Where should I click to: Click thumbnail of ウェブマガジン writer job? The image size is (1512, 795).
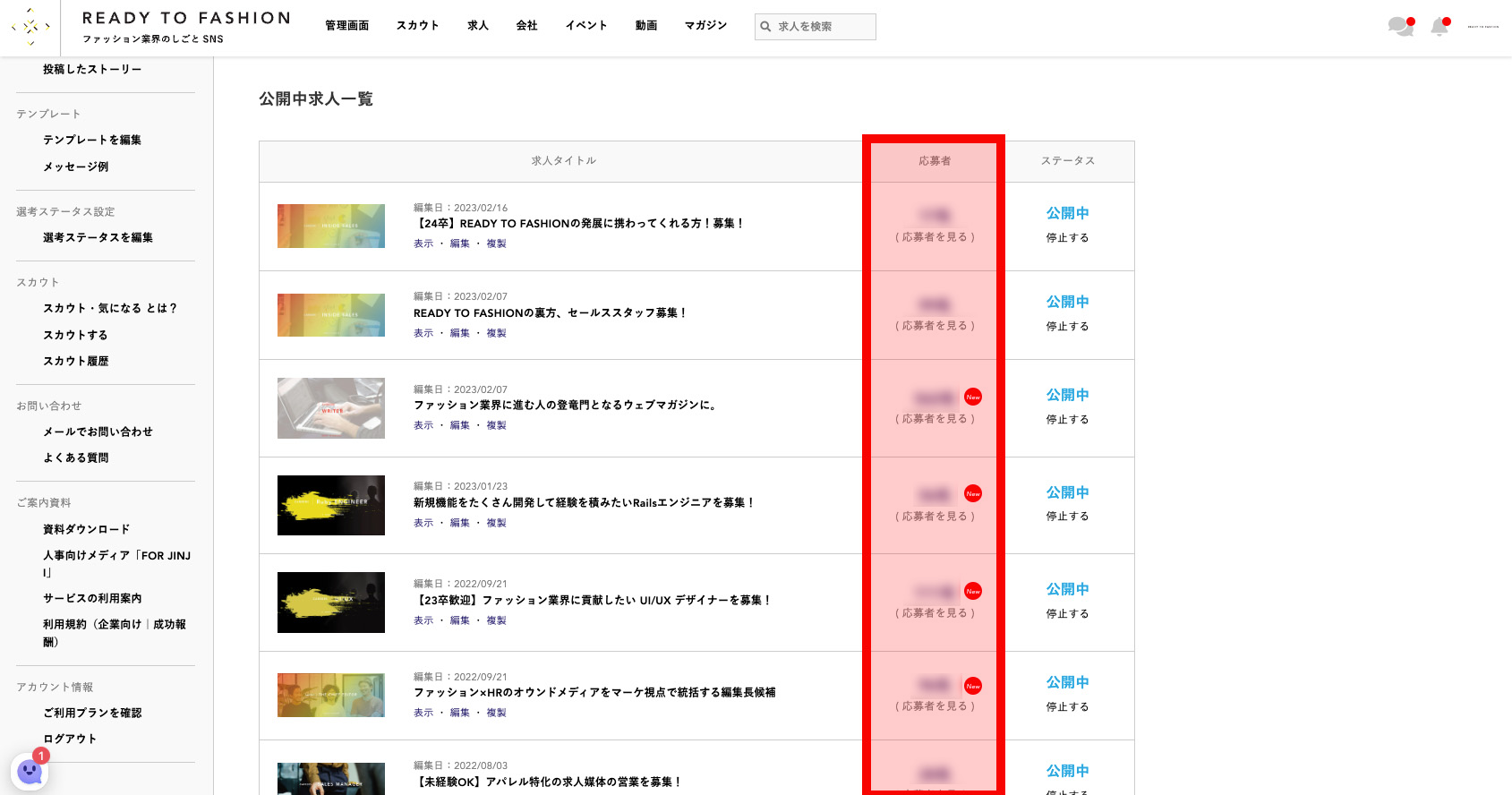331,408
